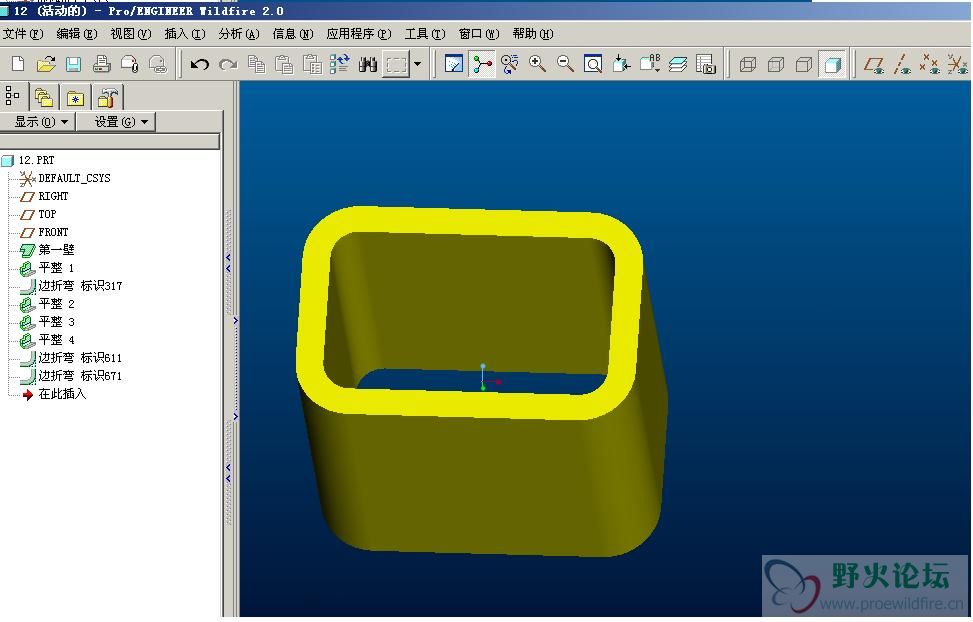The height and width of the screenshot is (622, 973).
Task: Select 第一壁 feature in model tree
Action: pyautogui.click(x=56, y=250)
